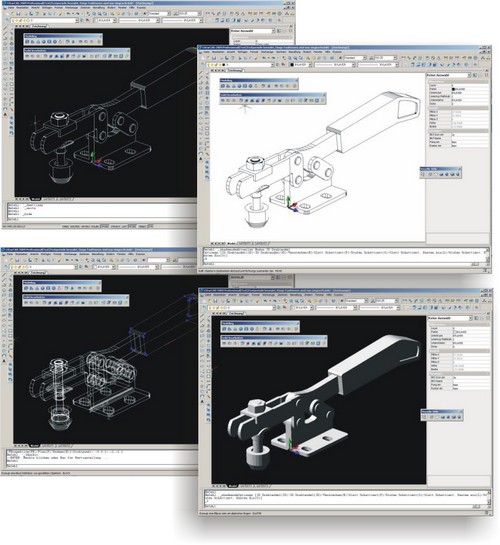Click first icon of small floating toolbar, white-canvas window
The width and height of the screenshot is (500, 545).
point(424,174)
